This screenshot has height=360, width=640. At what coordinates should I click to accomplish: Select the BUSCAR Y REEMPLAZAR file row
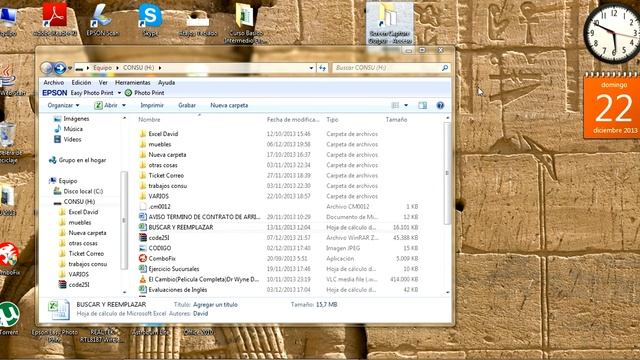click(279, 227)
